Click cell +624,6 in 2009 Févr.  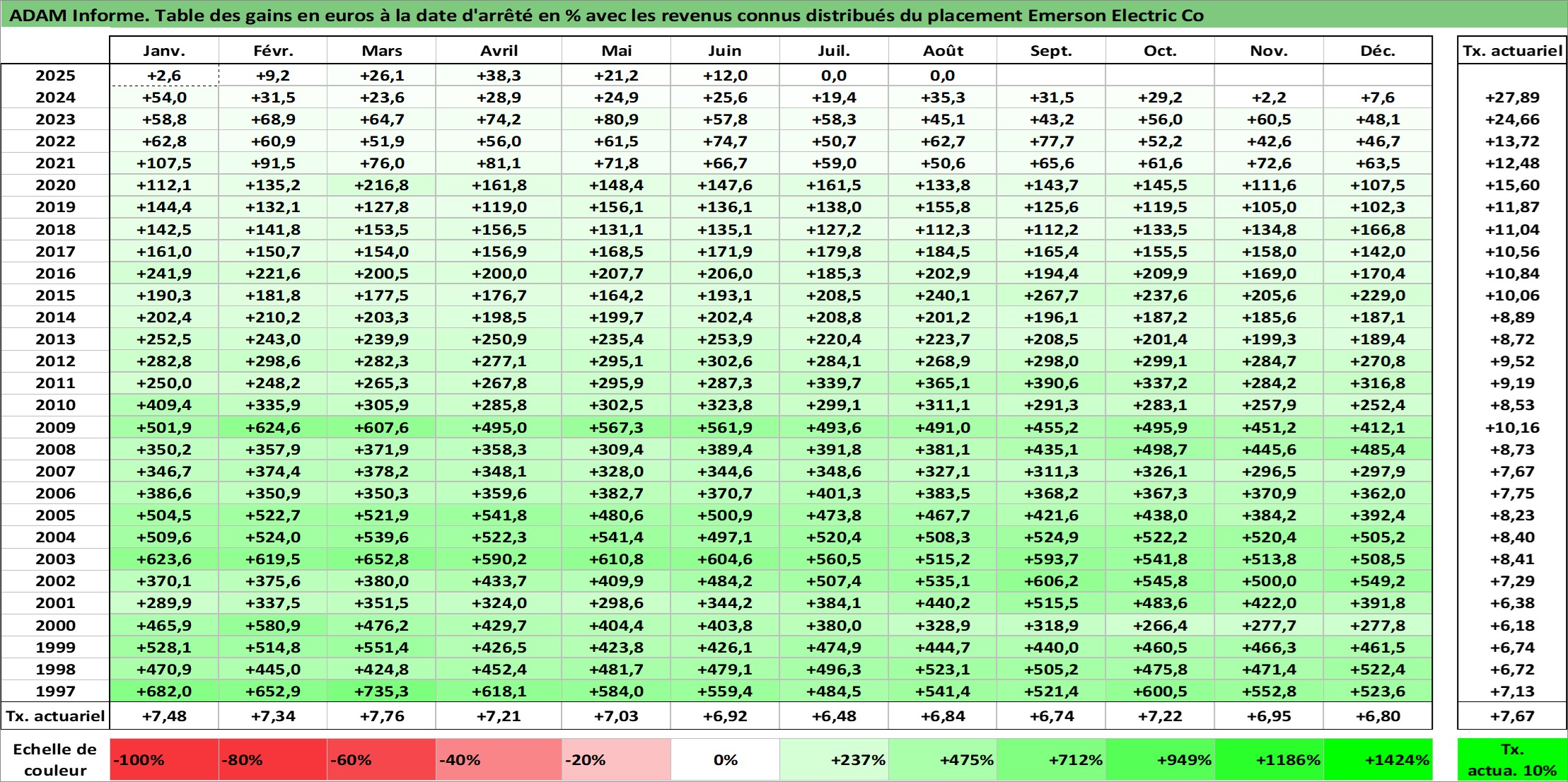pyautogui.click(x=273, y=428)
